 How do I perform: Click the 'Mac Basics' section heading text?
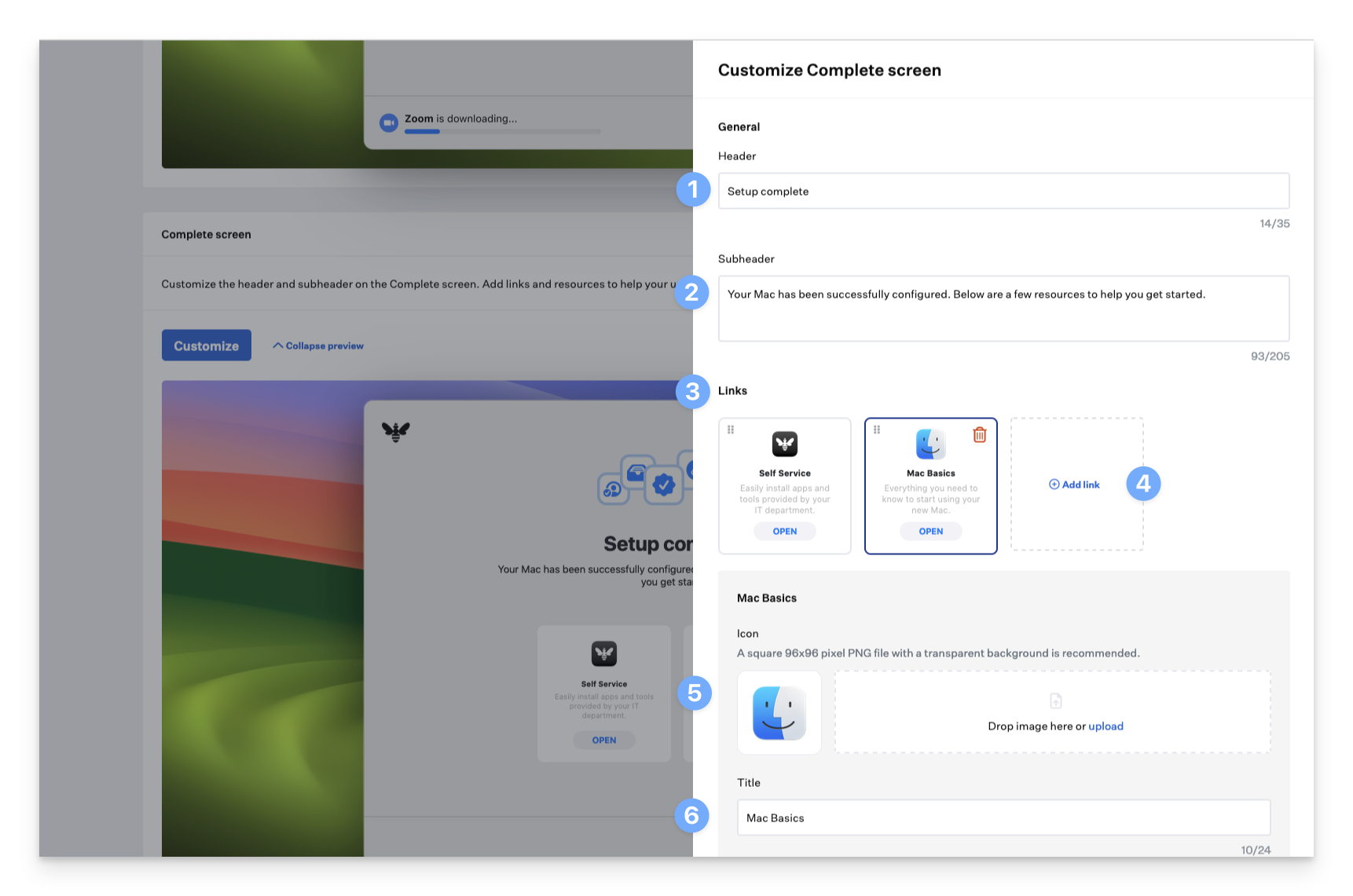click(x=767, y=598)
